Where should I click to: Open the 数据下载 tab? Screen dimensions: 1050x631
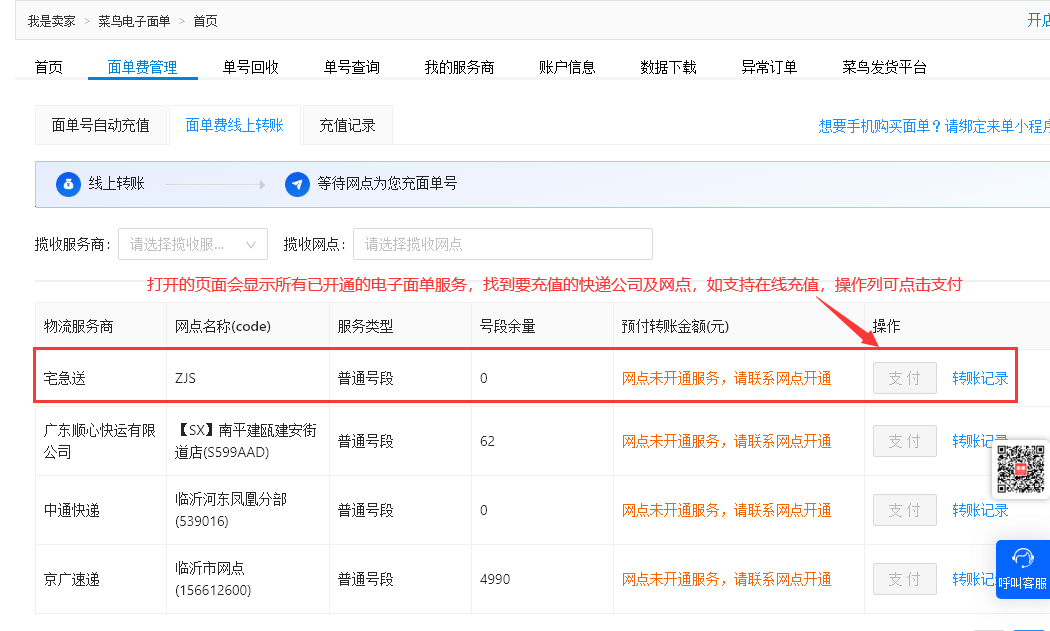coord(668,68)
